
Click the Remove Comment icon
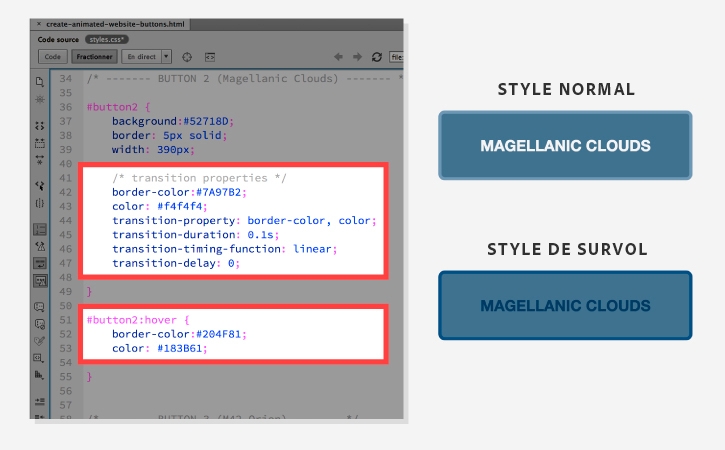40,324
